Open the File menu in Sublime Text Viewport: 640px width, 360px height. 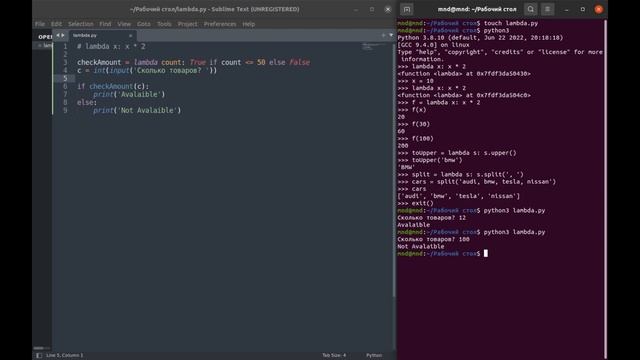pos(40,24)
